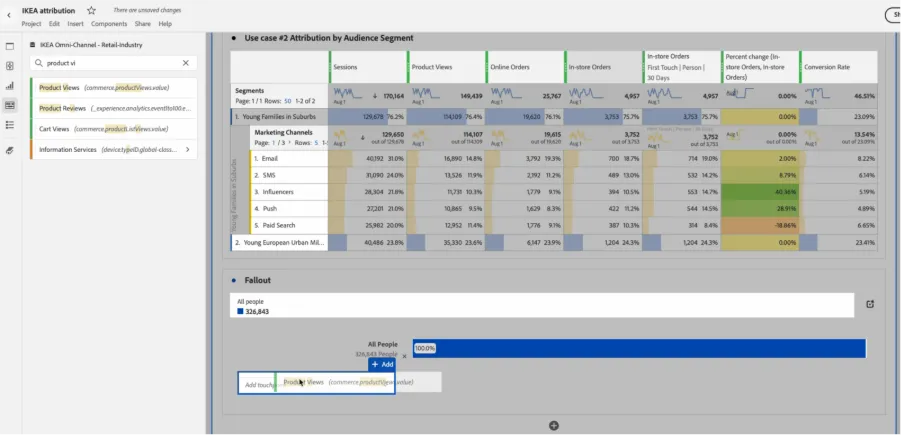Click the 170,164 Sessions total value
Screen dimensions: 901x435
pyautogui.click(x=392, y=96)
